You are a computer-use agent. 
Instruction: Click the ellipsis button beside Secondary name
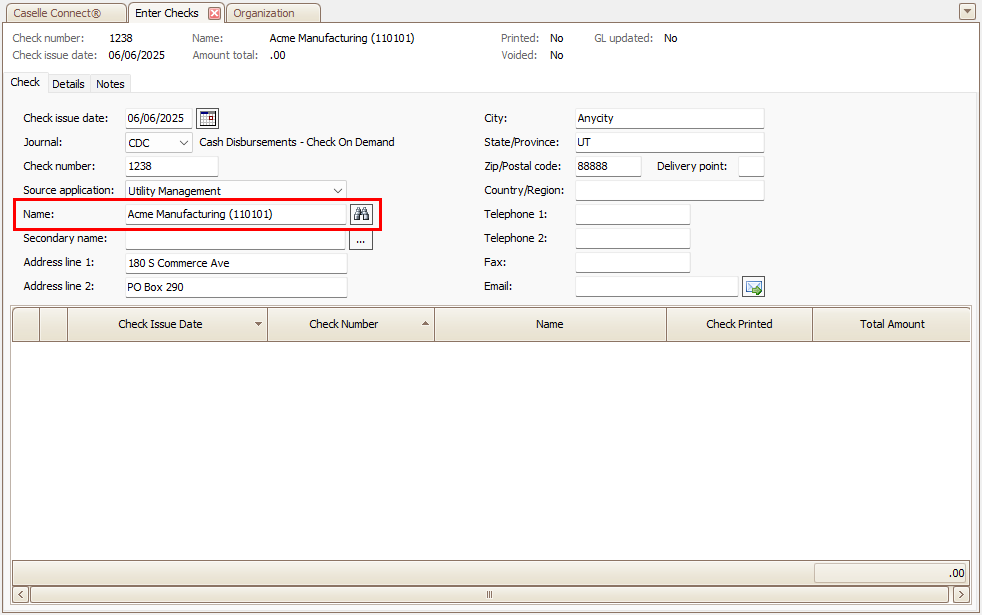[x=361, y=240]
